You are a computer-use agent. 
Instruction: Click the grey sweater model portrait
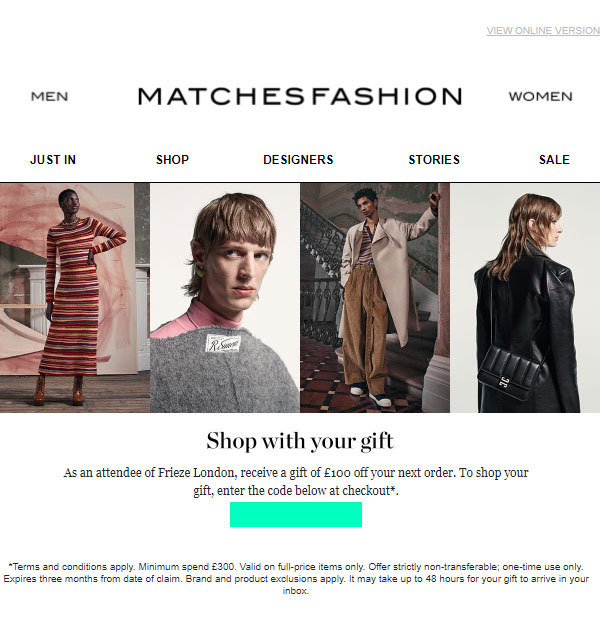pos(225,298)
